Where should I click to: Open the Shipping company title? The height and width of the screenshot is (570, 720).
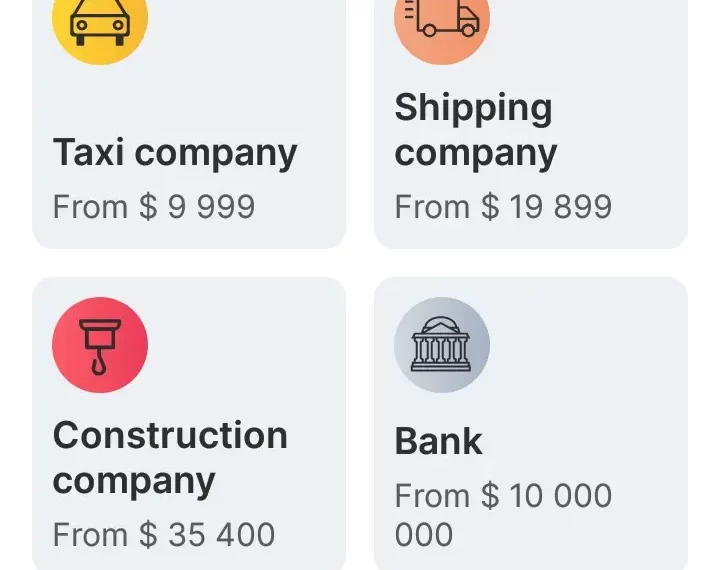tap(475, 130)
